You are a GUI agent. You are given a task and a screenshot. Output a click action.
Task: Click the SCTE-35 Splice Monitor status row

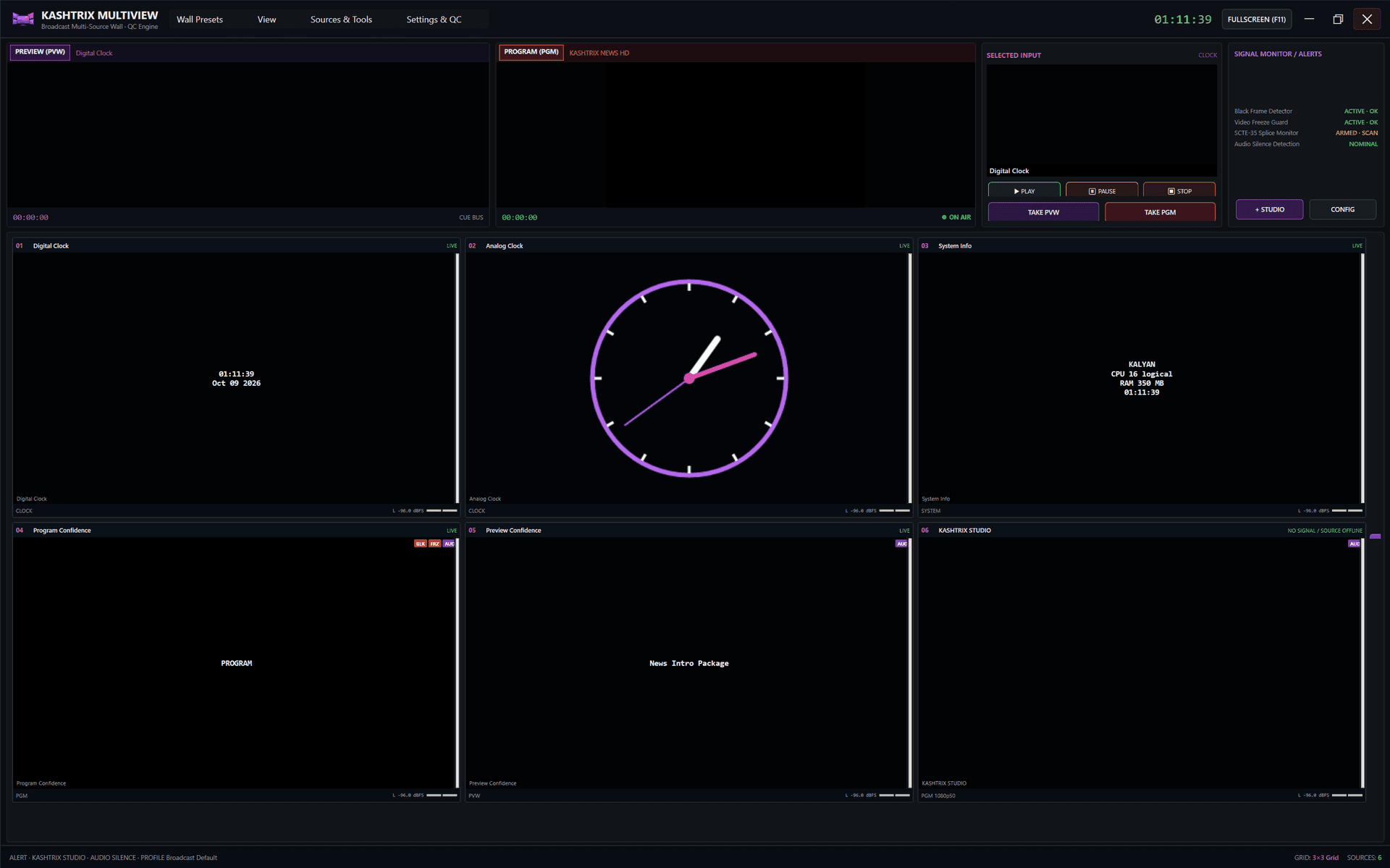[1305, 133]
